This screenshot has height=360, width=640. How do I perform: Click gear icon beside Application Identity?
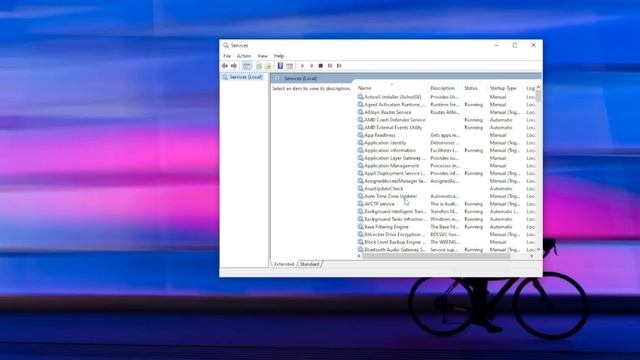click(x=360, y=143)
